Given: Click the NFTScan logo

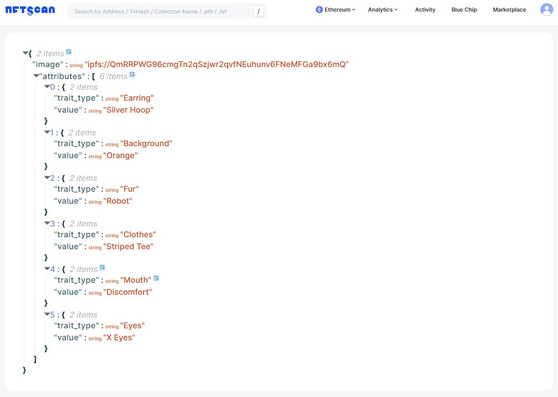Looking at the screenshot, I should pos(30,10).
